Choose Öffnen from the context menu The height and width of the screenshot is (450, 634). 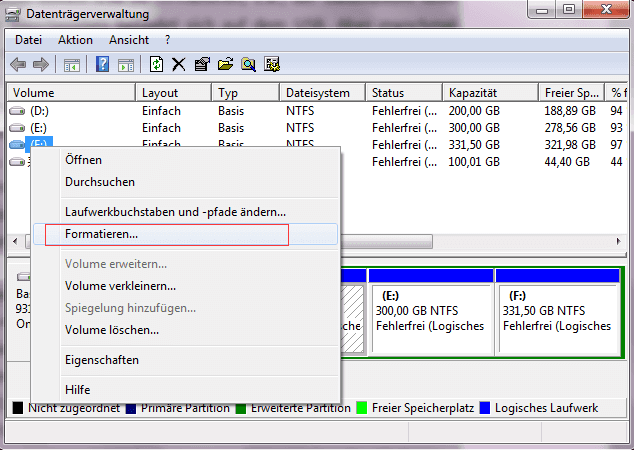(x=185, y=160)
